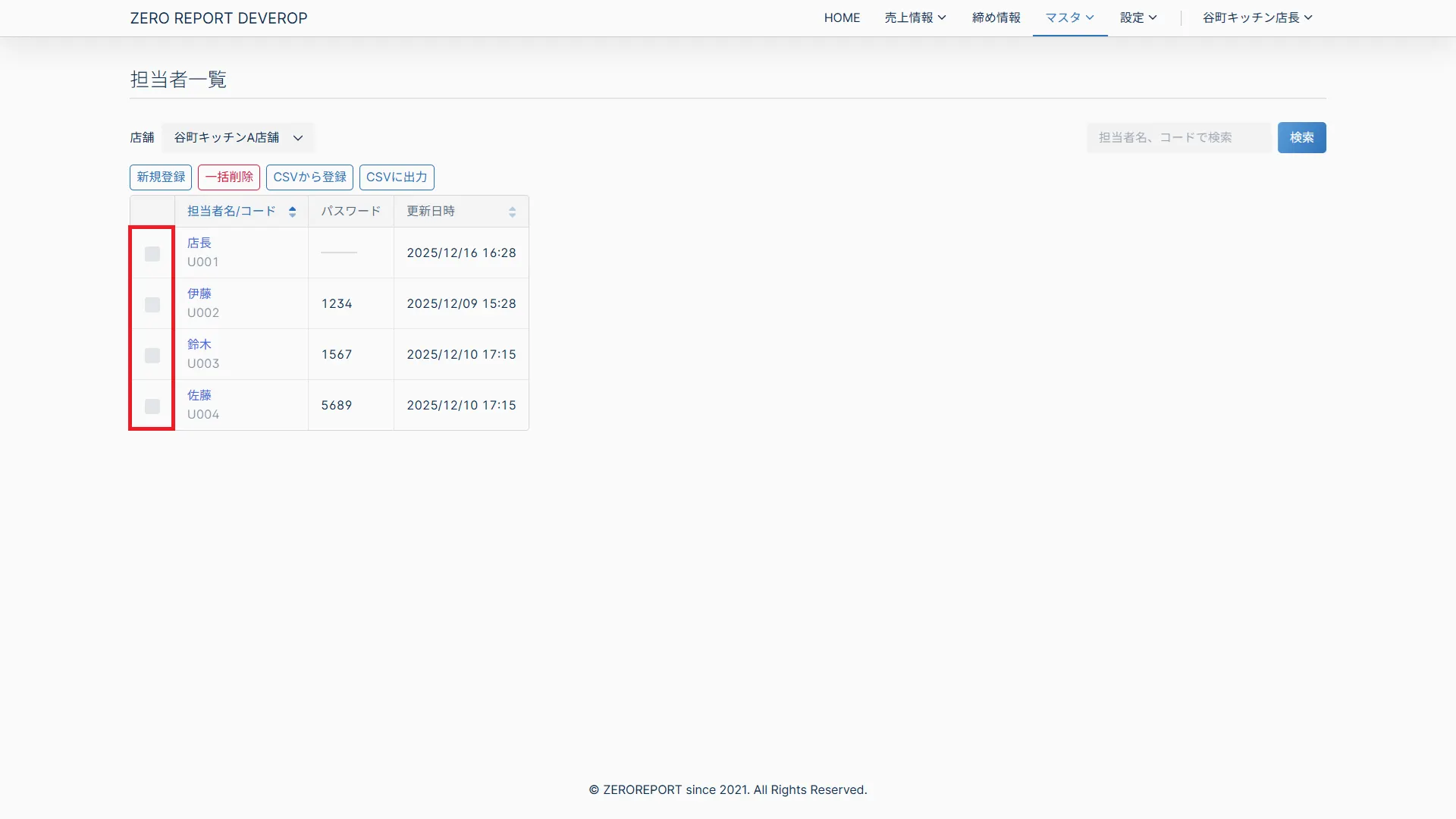Click the 新規登録 button
Viewport: 1456px width, 819px height.
pos(161,177)
